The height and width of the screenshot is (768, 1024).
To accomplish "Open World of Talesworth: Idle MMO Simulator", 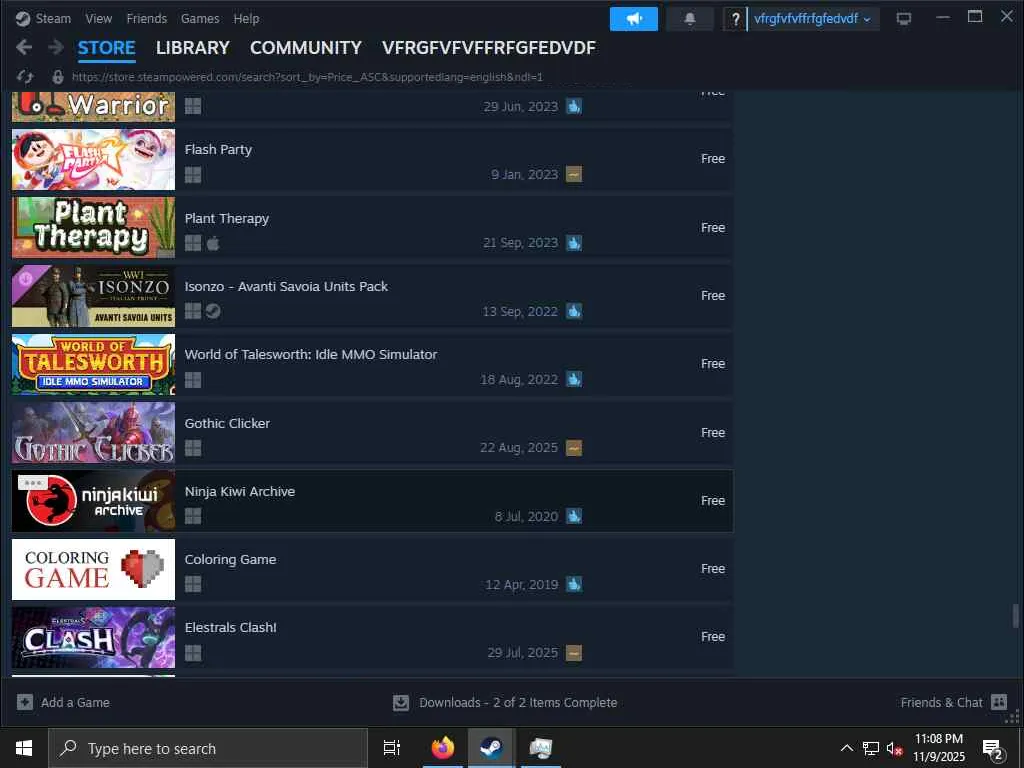I will (x=311, y=355).
